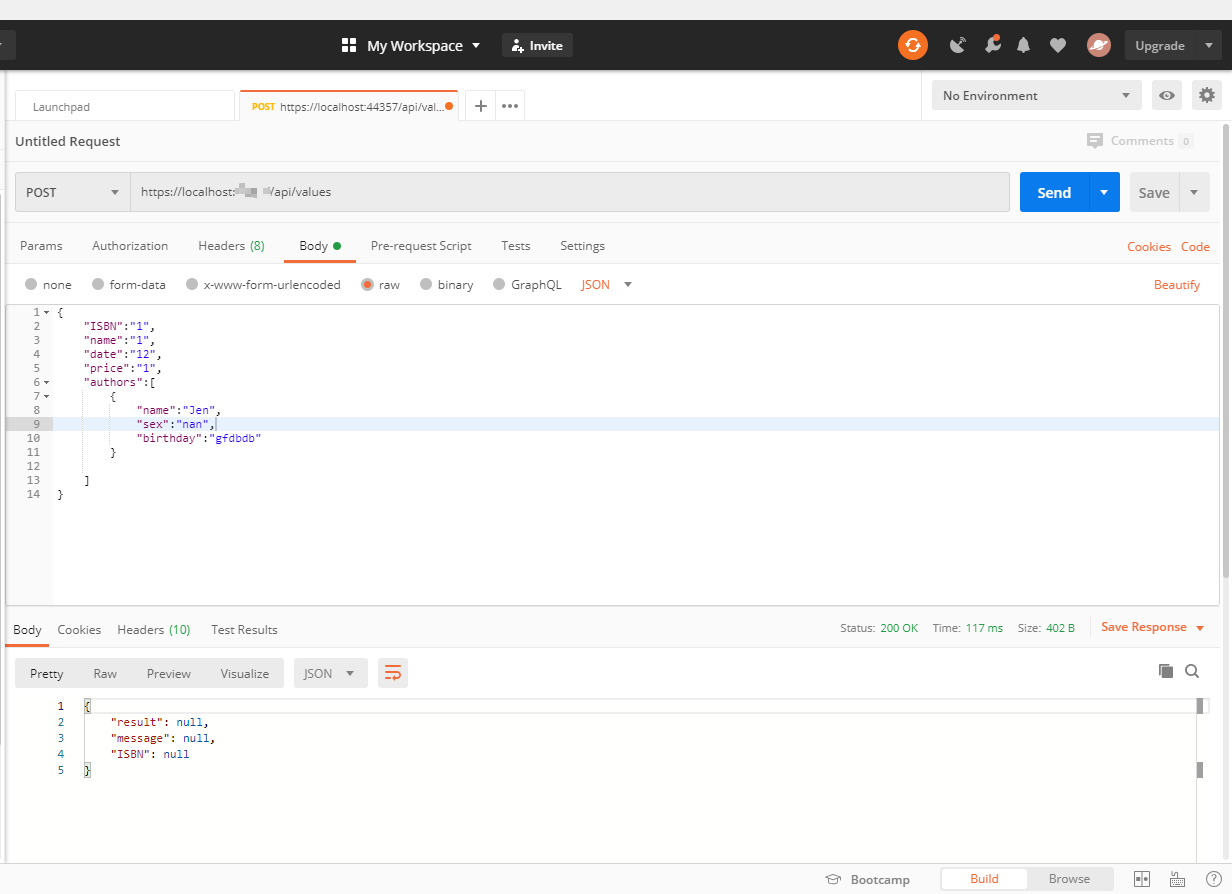Open response format JSON dropdown

coord(330,673)
